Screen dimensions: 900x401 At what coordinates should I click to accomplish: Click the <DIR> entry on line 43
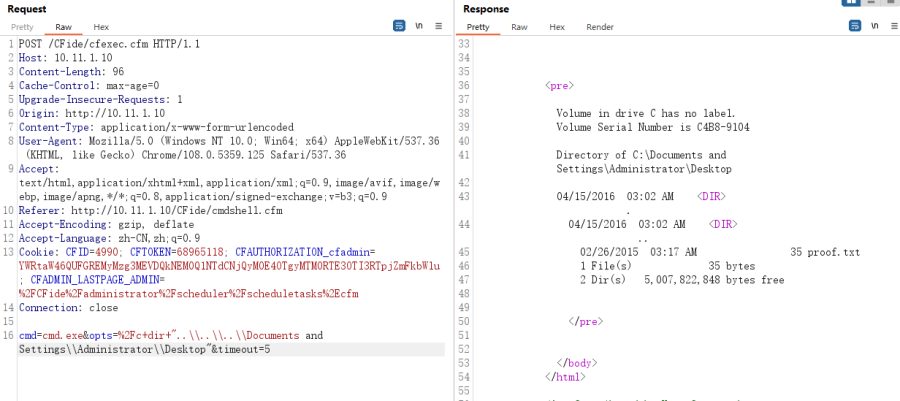[712, 197]
